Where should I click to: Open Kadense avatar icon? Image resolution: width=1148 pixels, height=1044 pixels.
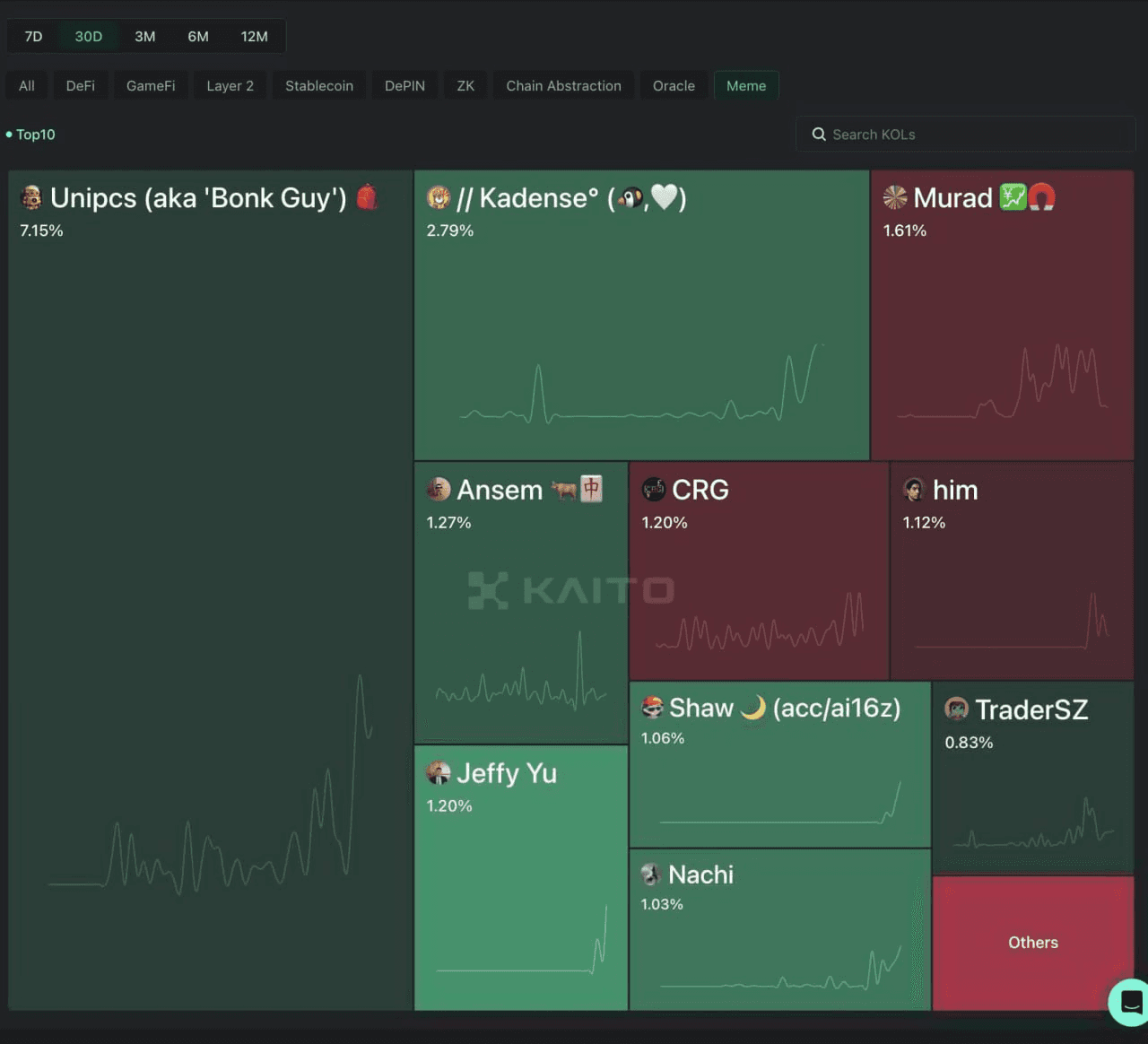(439, 197)
